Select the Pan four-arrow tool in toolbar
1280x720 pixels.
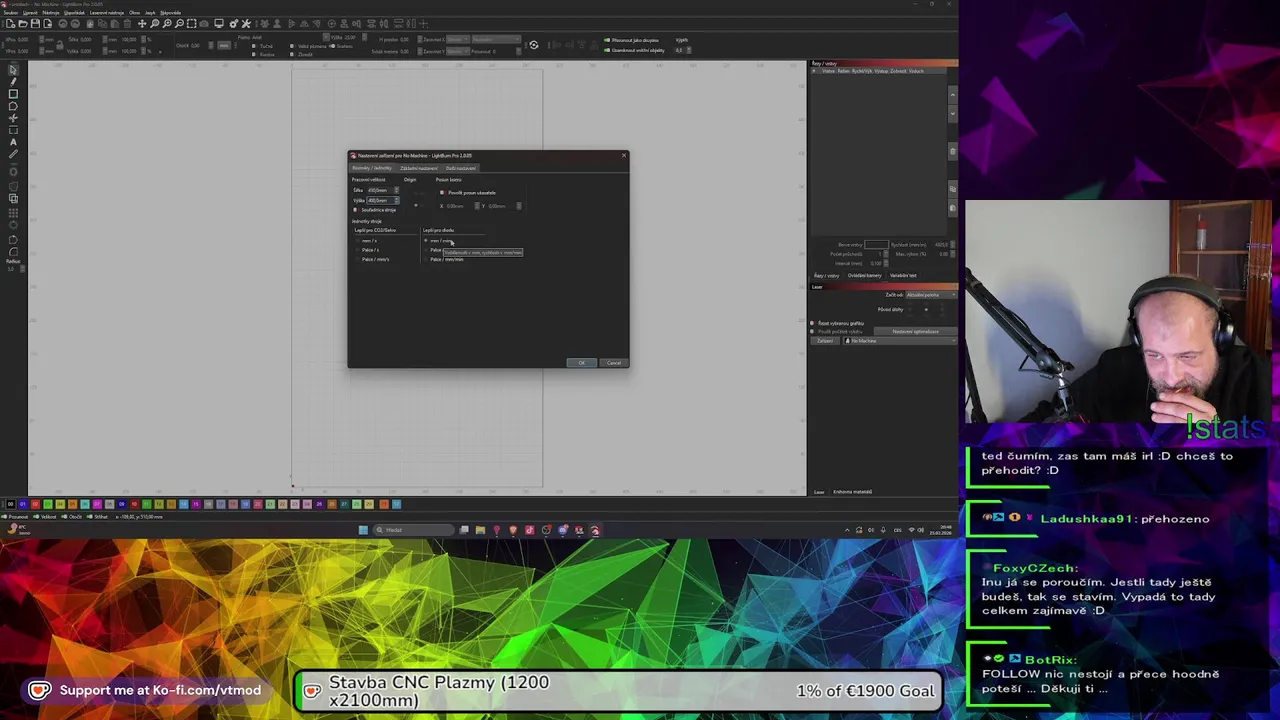pyautogui.click(x=142, y=23)
